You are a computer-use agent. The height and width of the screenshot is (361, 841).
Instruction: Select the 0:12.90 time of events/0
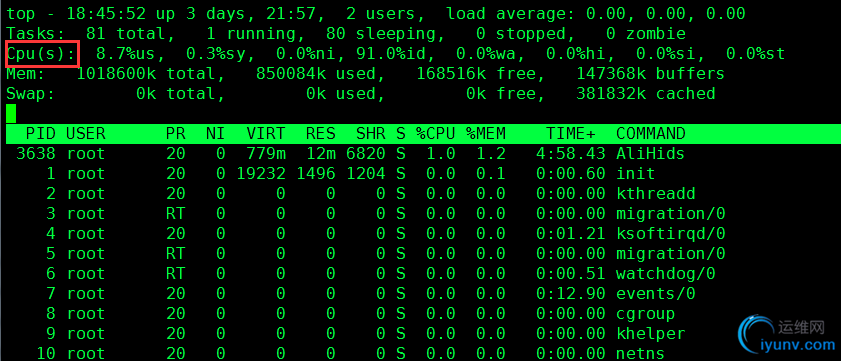pyautogui.click(x=571, y=294)
